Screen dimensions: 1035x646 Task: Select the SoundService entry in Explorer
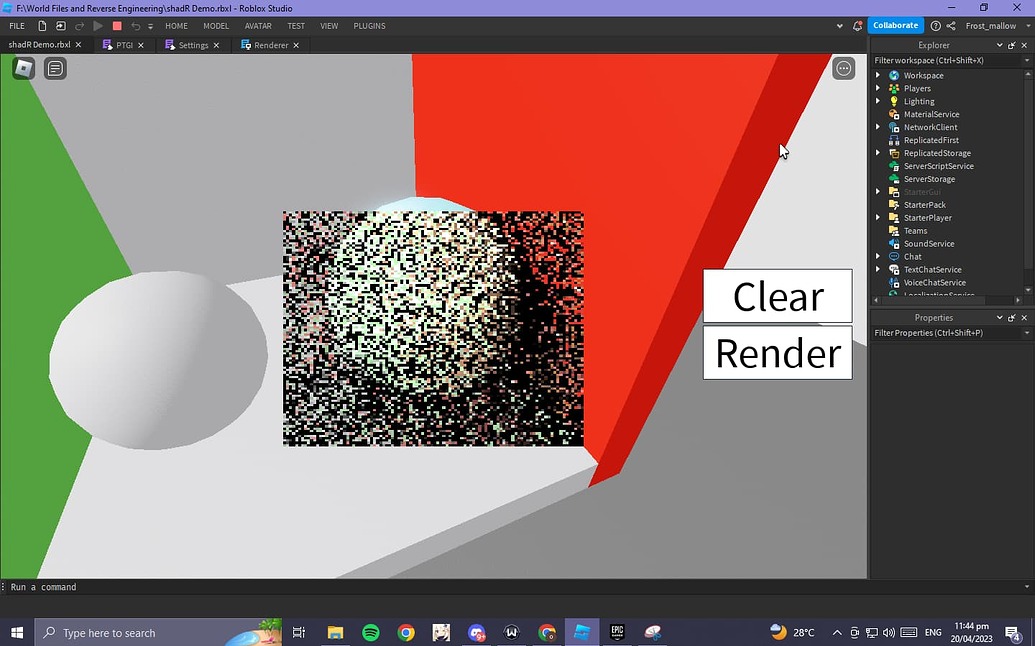[928, 243]
